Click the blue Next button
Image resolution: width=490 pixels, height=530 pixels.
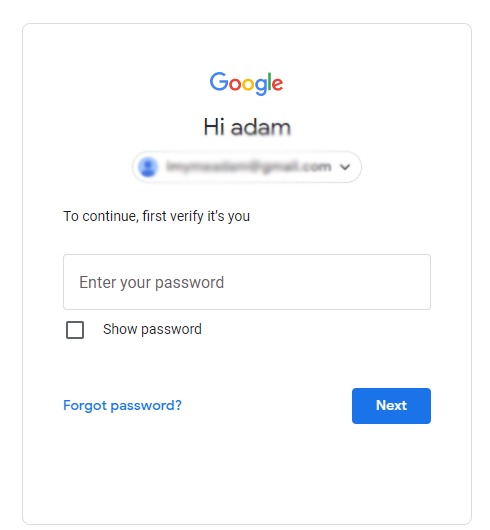click(391, 406)
